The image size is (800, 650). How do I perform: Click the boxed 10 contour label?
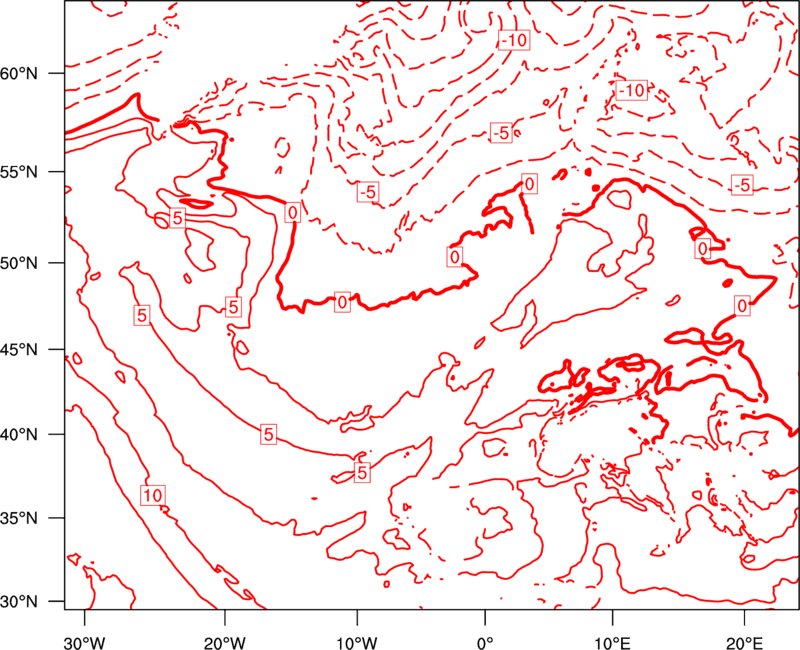pyautogui.click(x=153, y=495)
